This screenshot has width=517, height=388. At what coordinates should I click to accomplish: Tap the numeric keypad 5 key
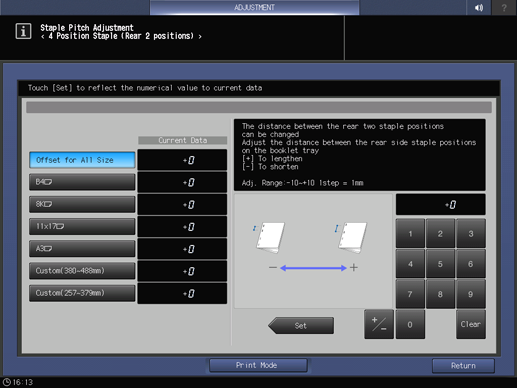440,264
